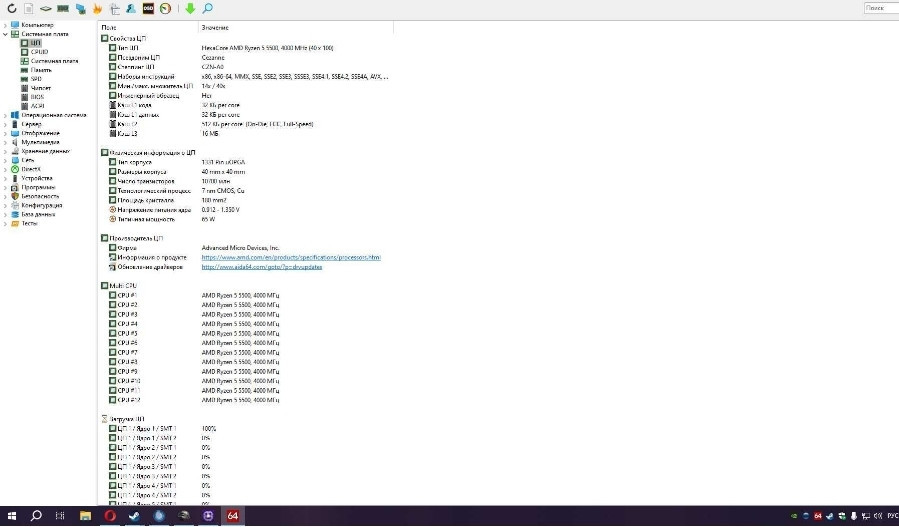Image resolution: width=899 pixels, height=527 pixels.
Task: Open Task View on taskbar
Action: pos(60,516)
